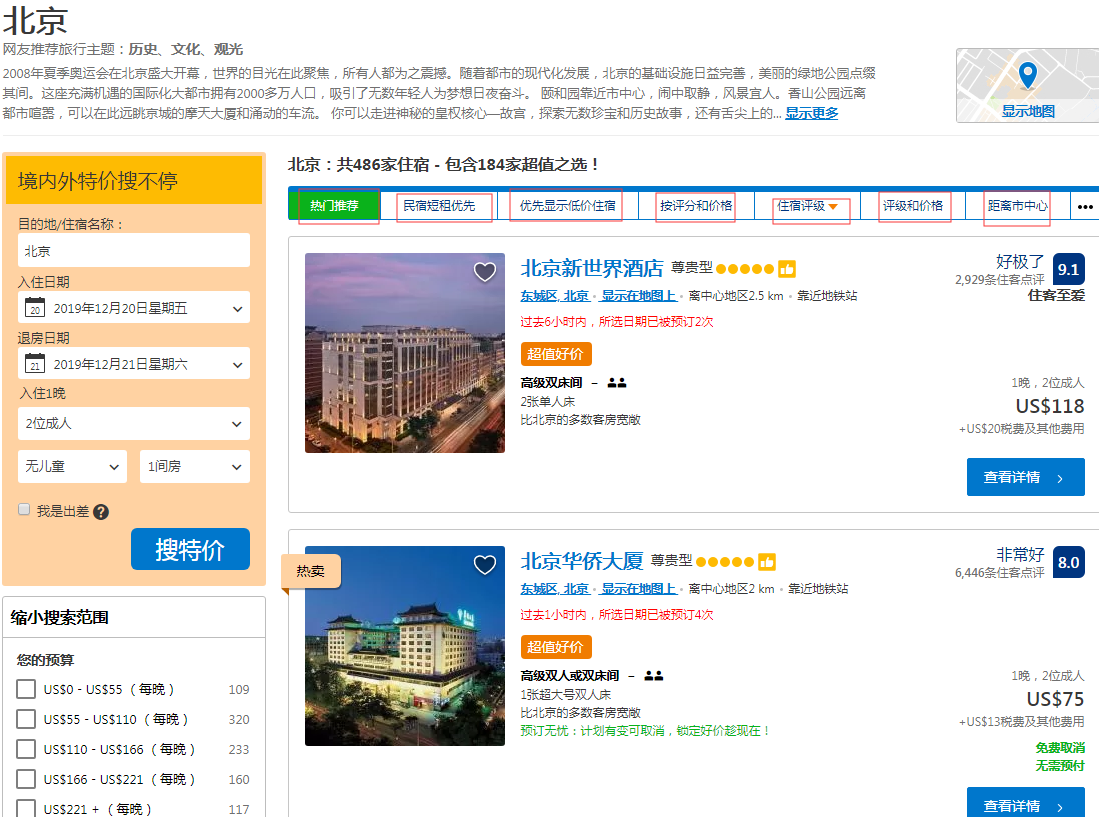Click the 超值好价 badge on 北京新世界酒店

(556, 353)
